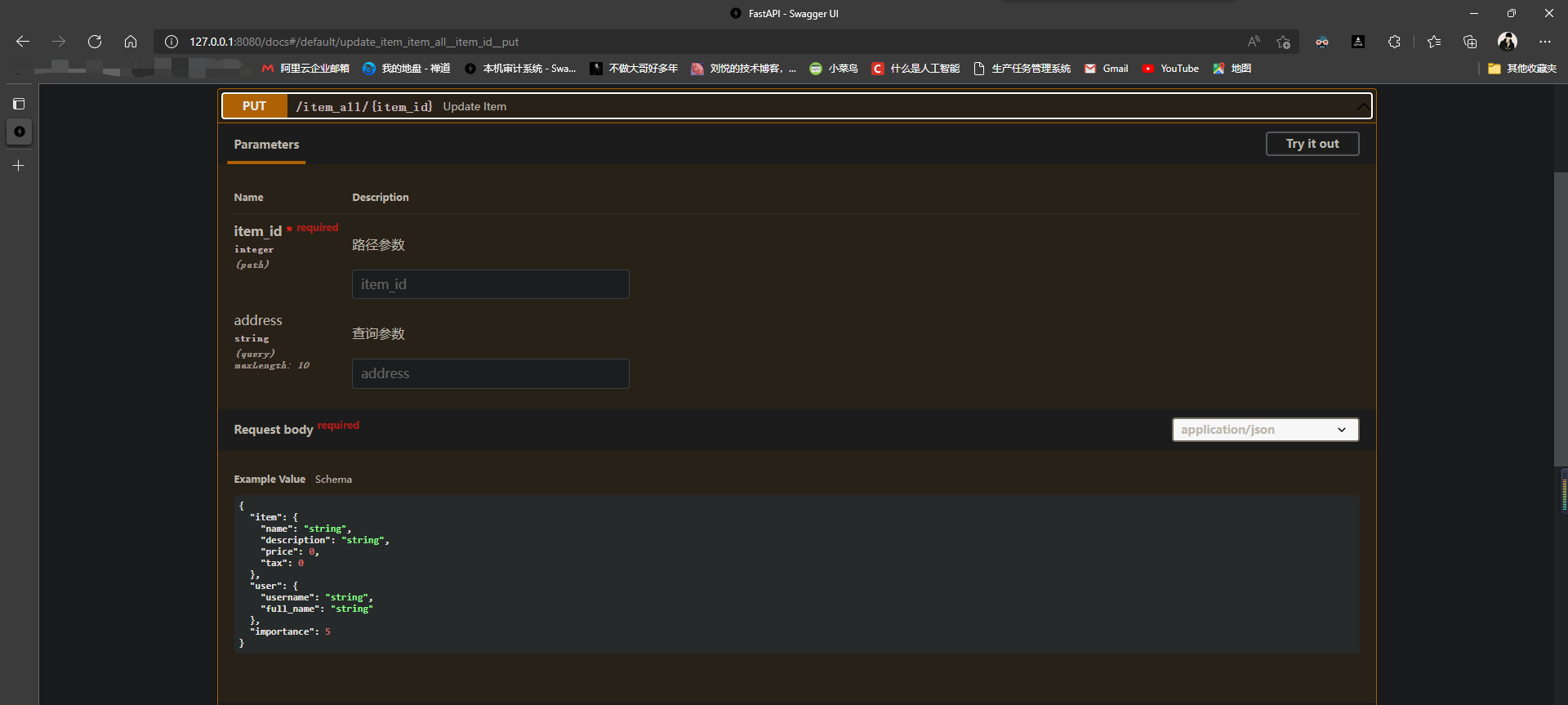The image size is (1568, 705).
Task: Open the Read aloud icon in address bar
Action: point(1254,42)
